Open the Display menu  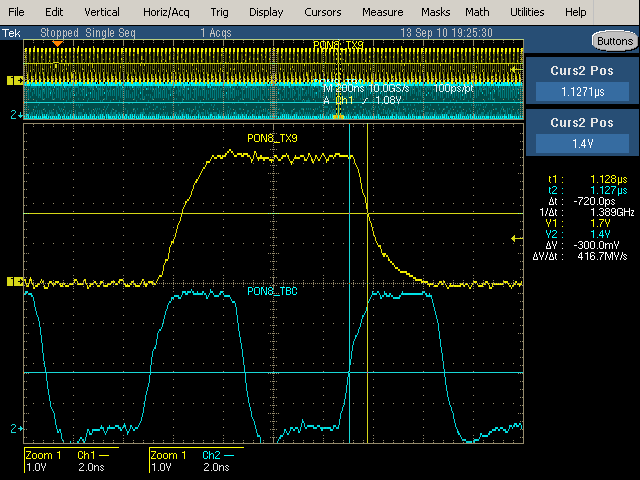coord(266,12)
